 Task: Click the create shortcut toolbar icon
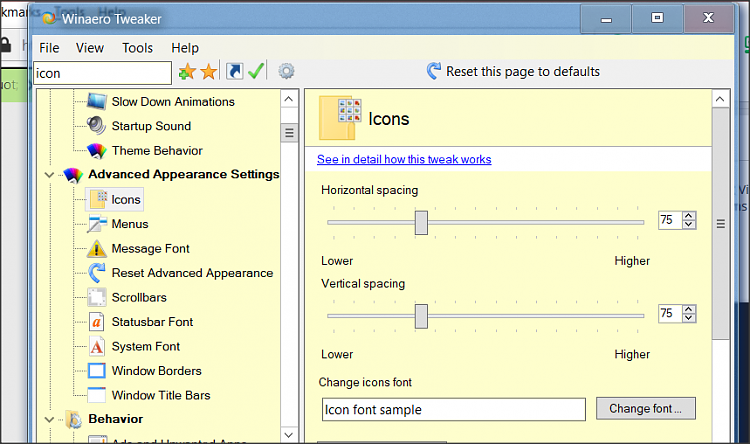pyautogui.click(x=234, y=72)
